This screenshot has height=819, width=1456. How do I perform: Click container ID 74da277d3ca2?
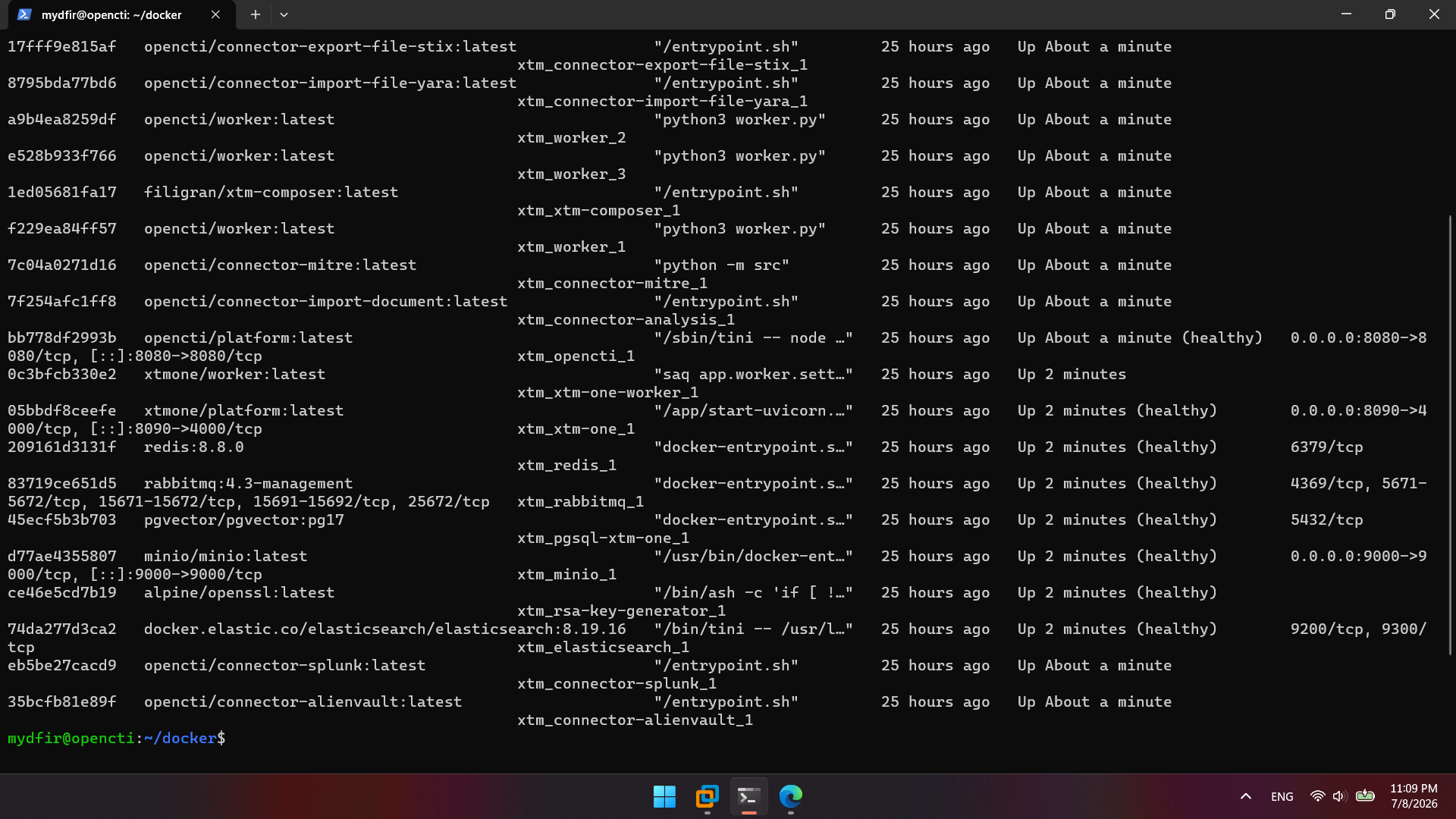(x=62, y=629)
